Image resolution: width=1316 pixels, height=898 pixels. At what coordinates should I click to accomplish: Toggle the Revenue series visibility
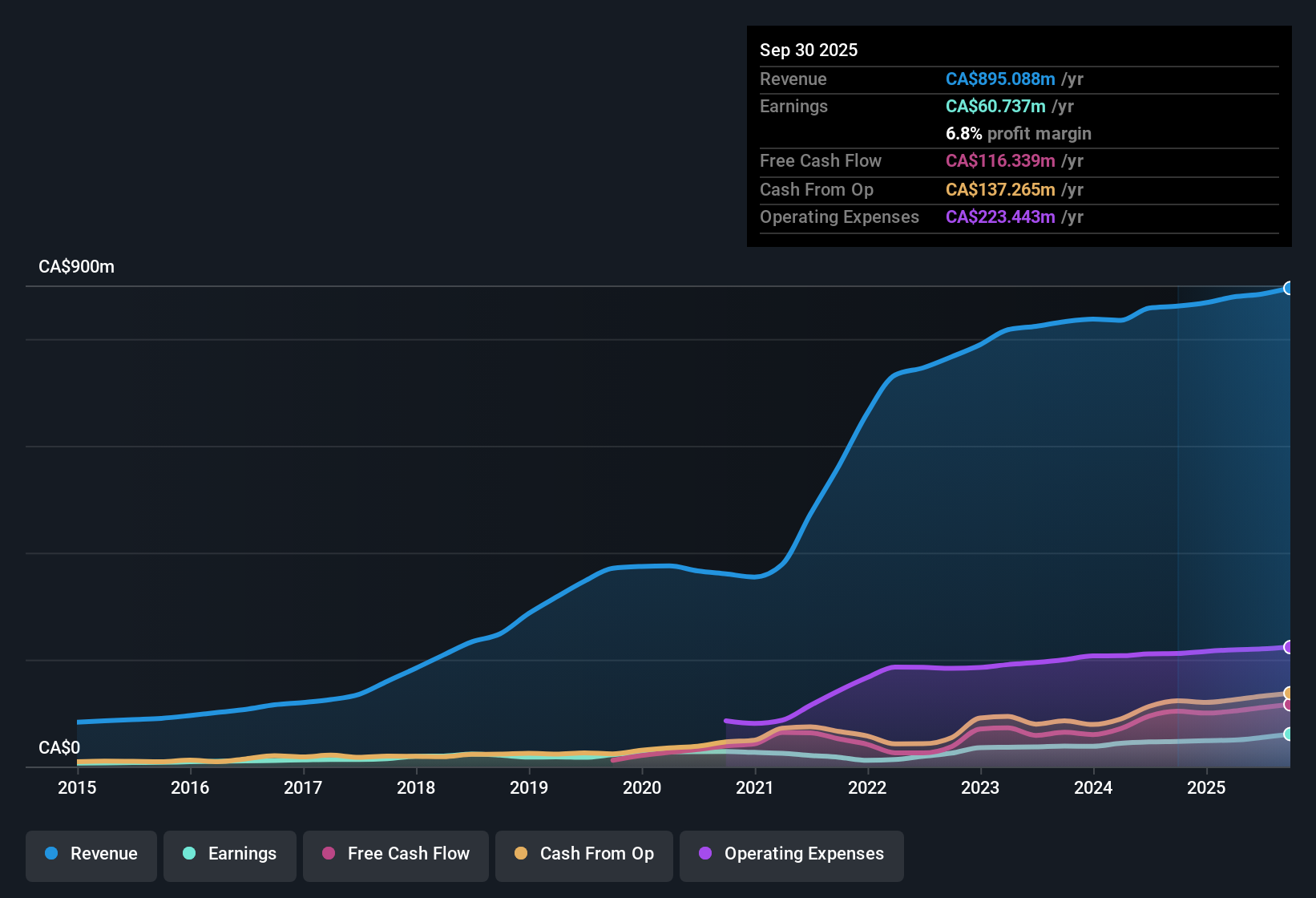(91, 854)
